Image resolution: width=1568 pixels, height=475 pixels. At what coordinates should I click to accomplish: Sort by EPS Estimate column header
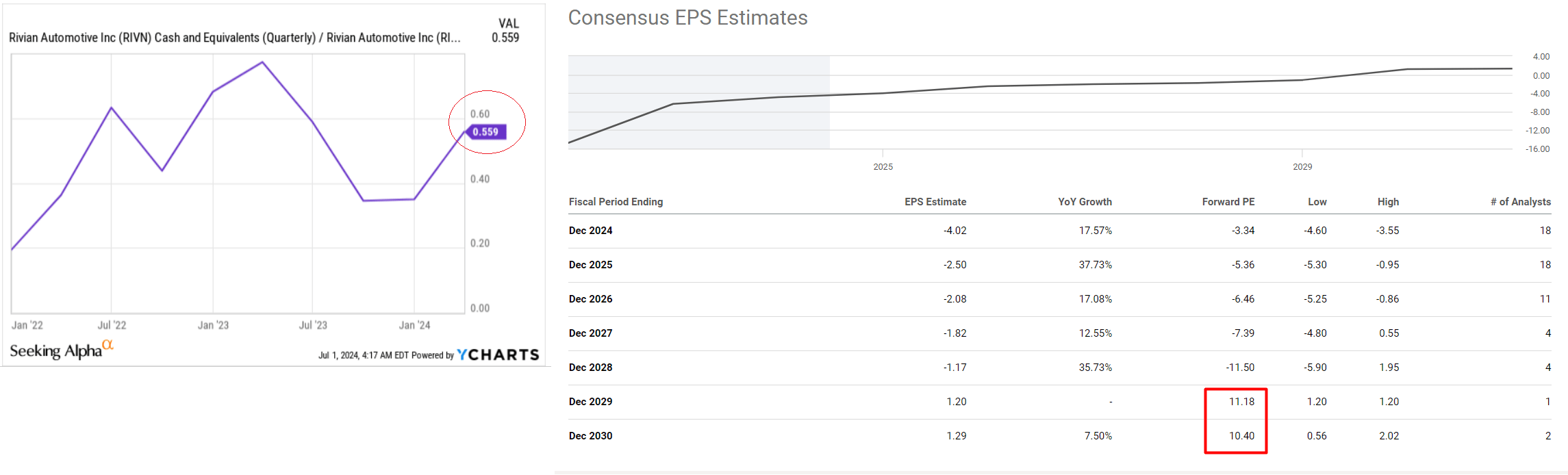tap(935, 202)
